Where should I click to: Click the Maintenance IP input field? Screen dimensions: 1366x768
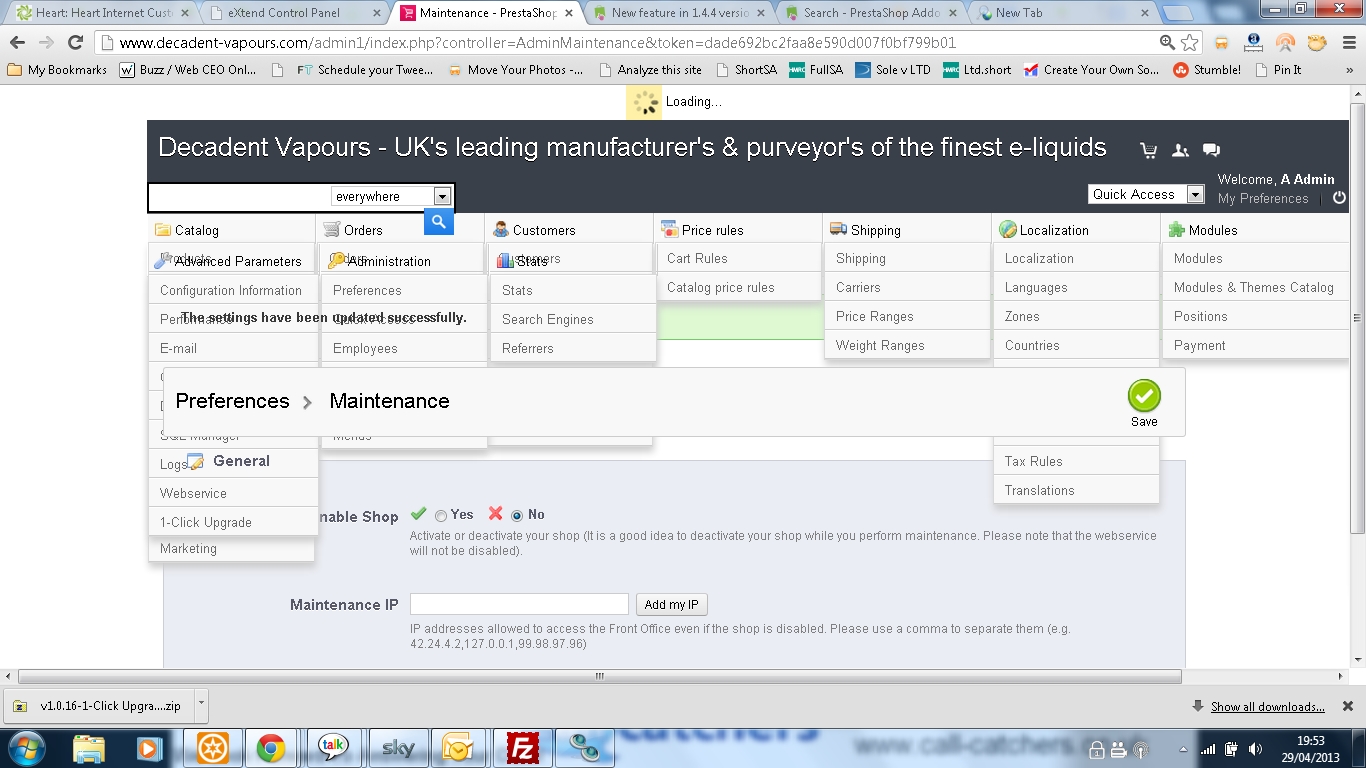pyautogui.click(x=519, y=604)
